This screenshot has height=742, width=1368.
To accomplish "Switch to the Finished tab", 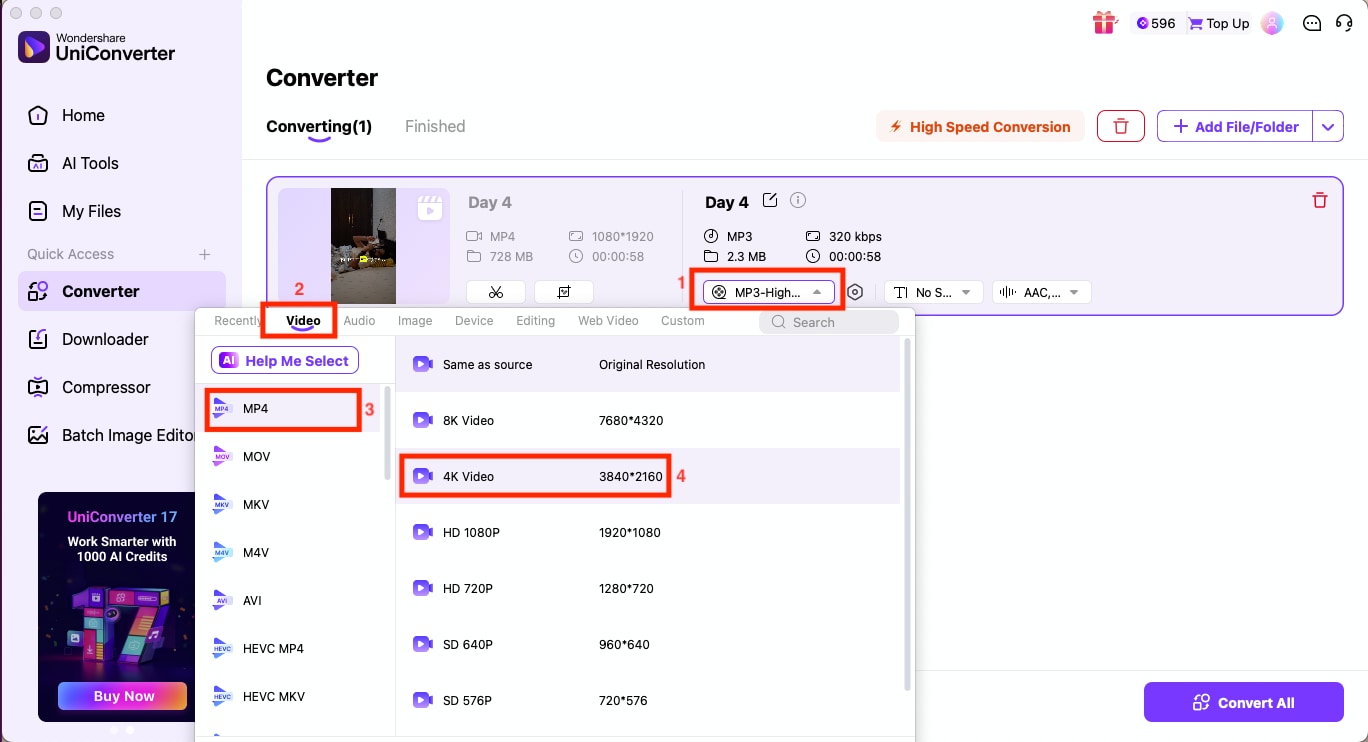I will [435, 126].
